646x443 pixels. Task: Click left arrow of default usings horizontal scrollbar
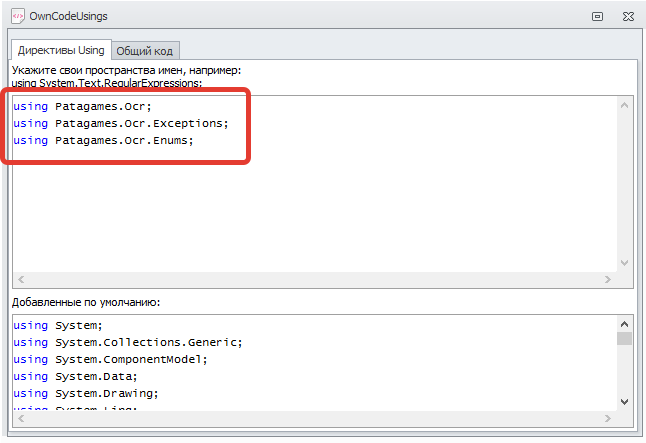pos(21,419)
